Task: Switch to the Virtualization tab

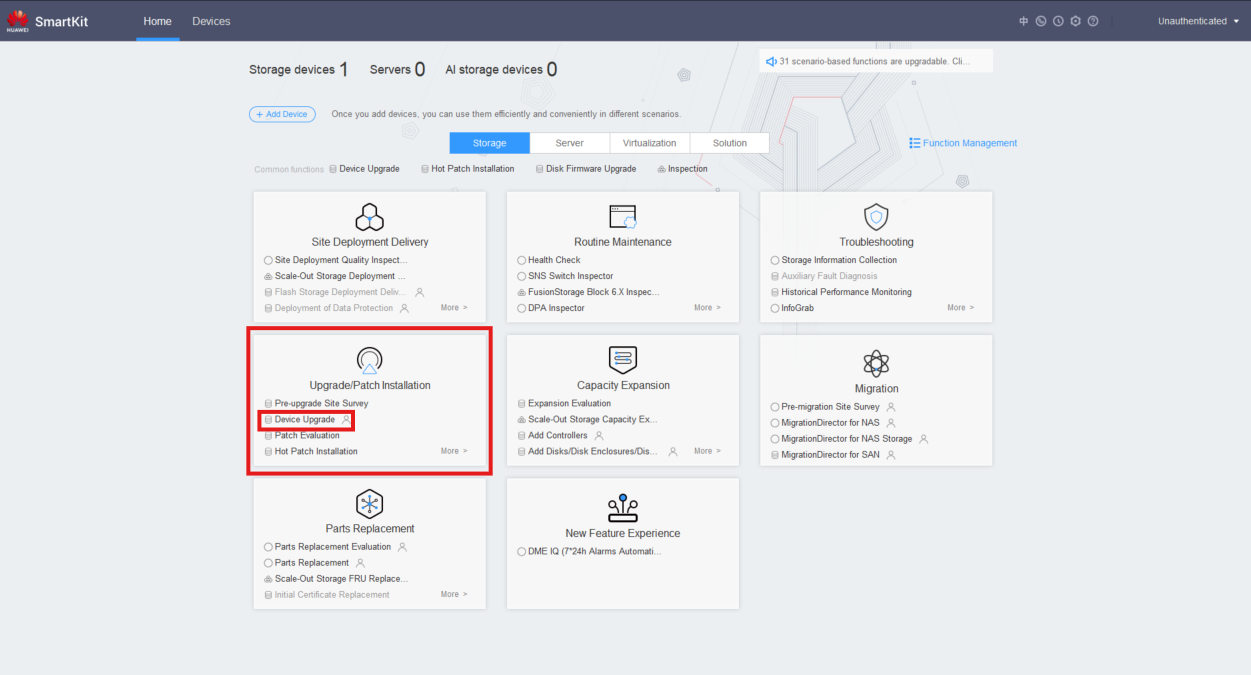Action: 649,143
